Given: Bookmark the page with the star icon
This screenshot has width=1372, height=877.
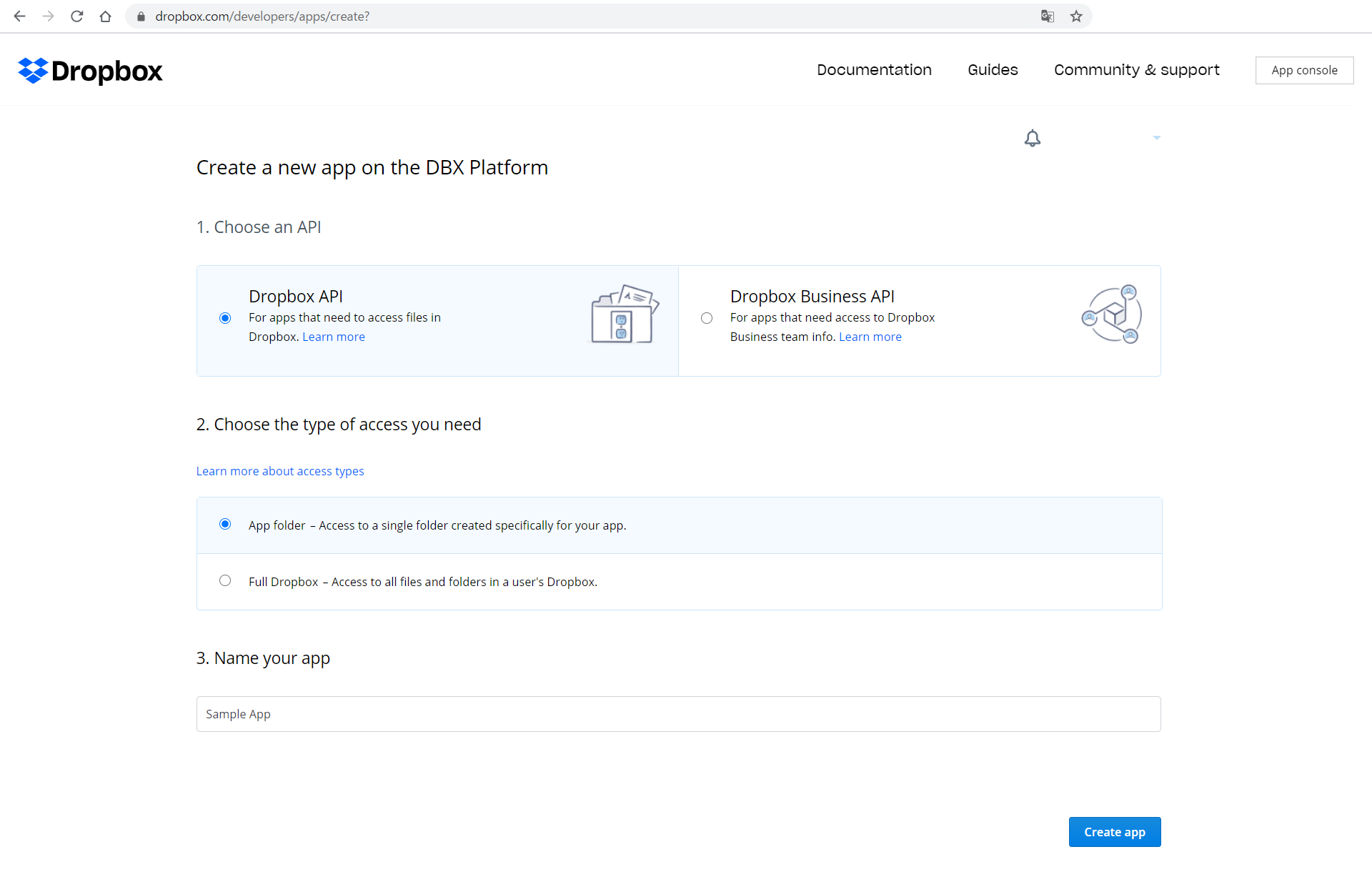Looking at the screenshot, I should [1075, 16].
